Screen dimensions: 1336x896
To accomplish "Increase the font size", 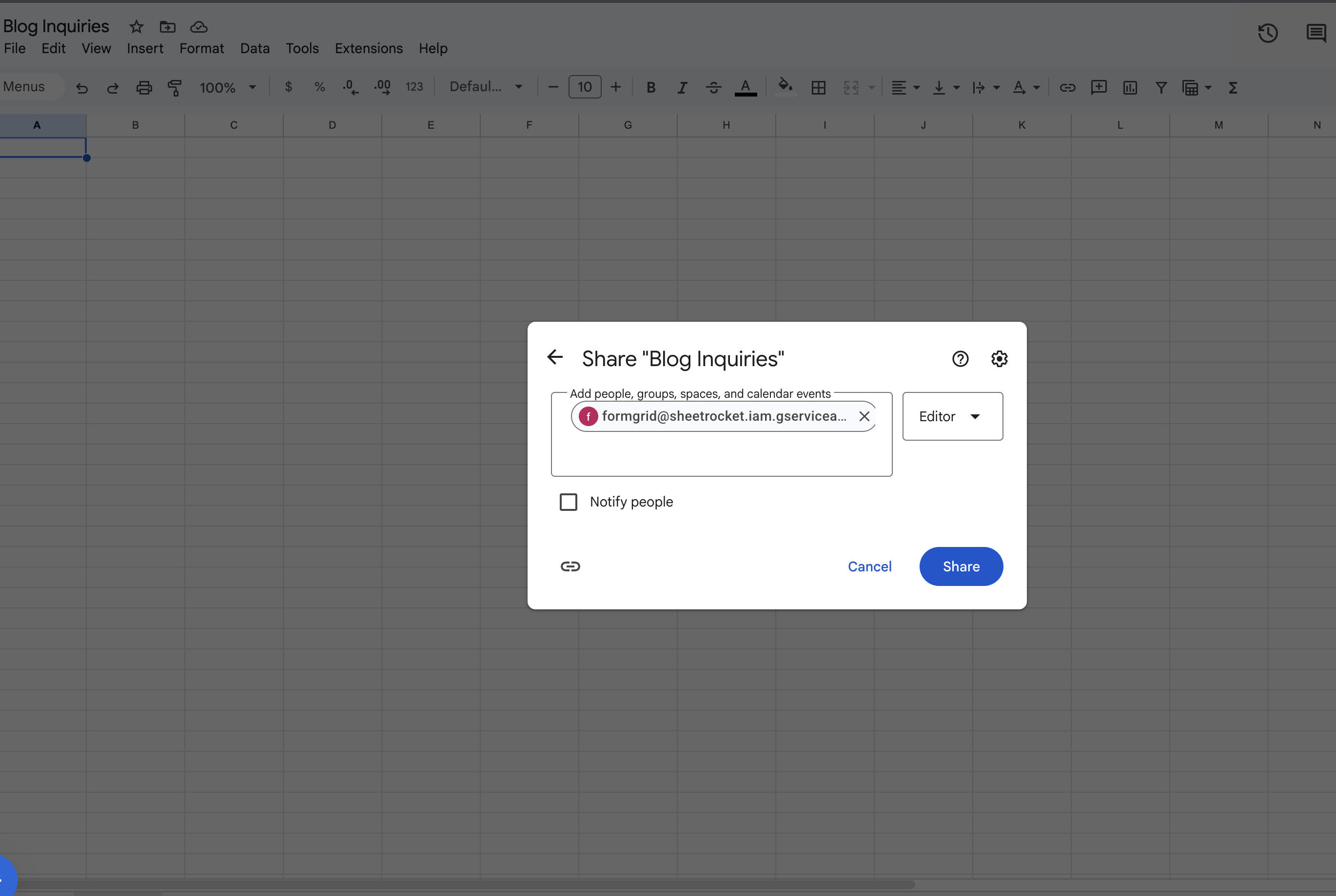I will (615, 87).
